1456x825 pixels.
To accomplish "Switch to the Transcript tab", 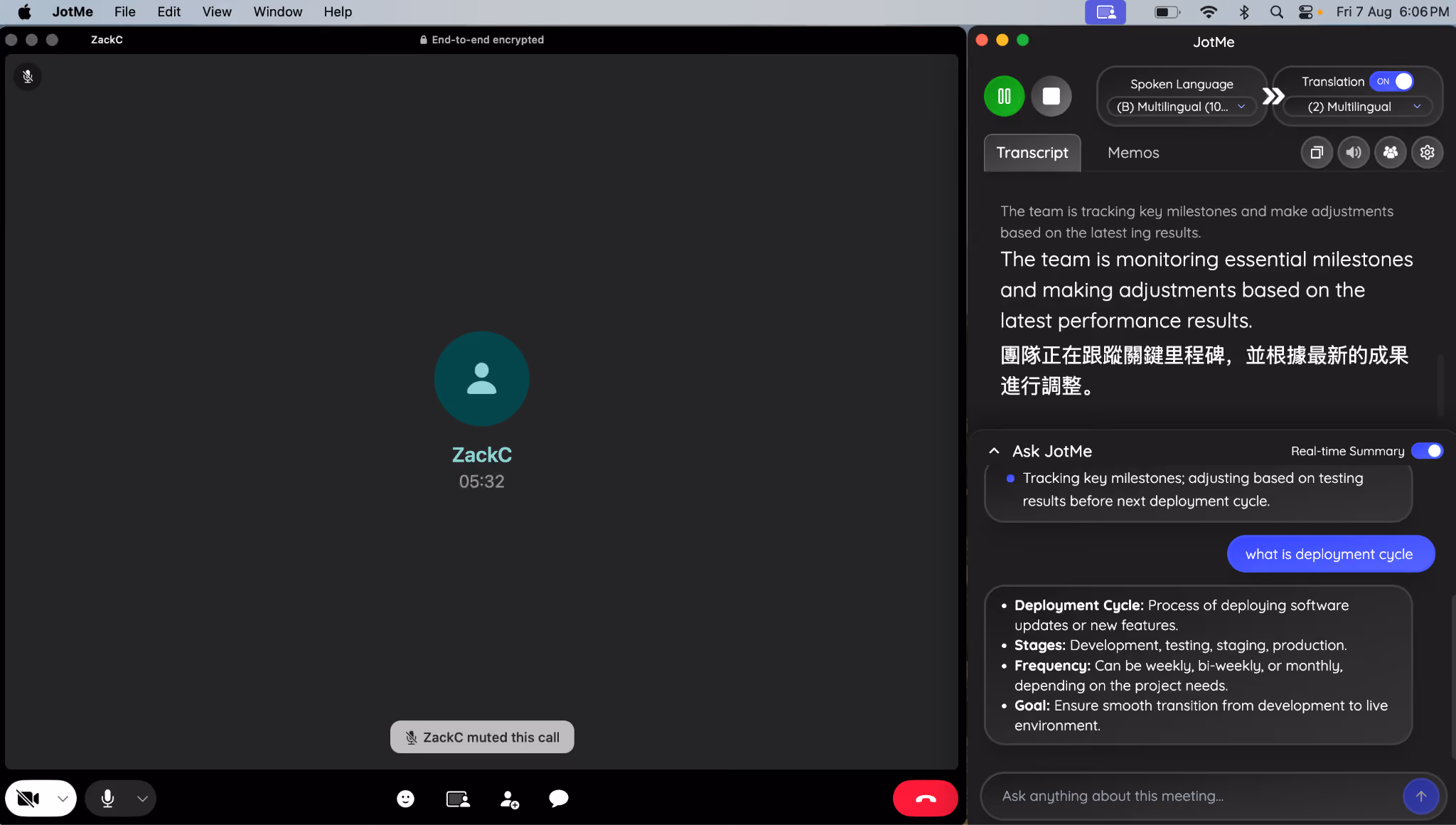I will tap(1032, 153).
